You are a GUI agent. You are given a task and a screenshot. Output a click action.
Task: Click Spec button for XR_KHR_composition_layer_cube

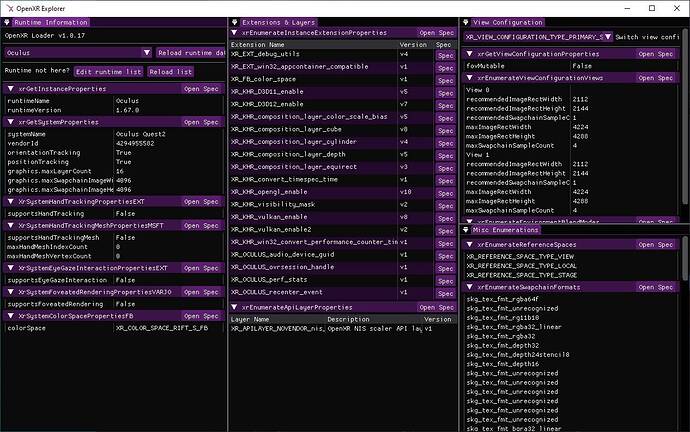446,131
